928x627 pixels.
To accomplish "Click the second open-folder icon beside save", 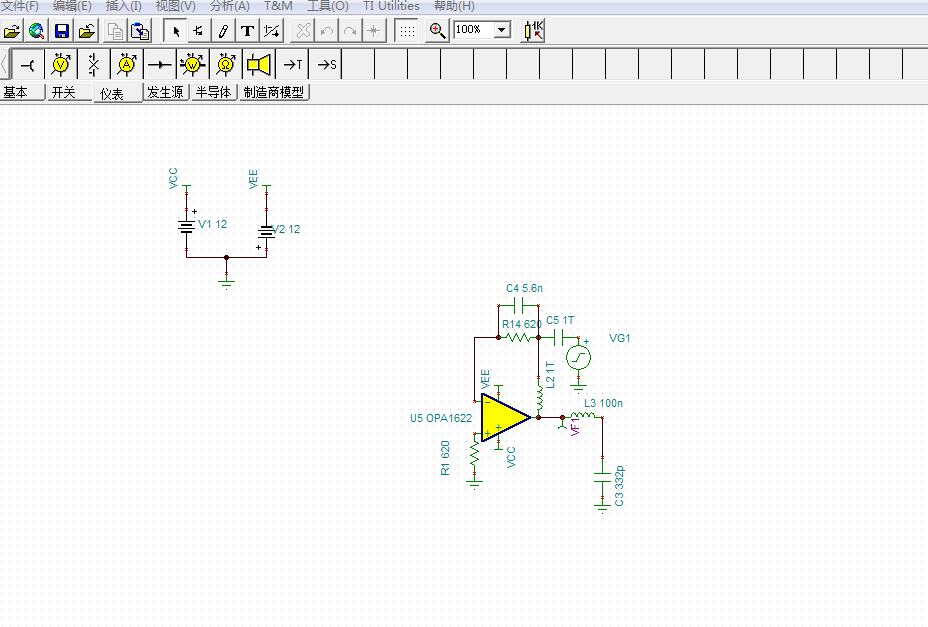I will point(86,31).
